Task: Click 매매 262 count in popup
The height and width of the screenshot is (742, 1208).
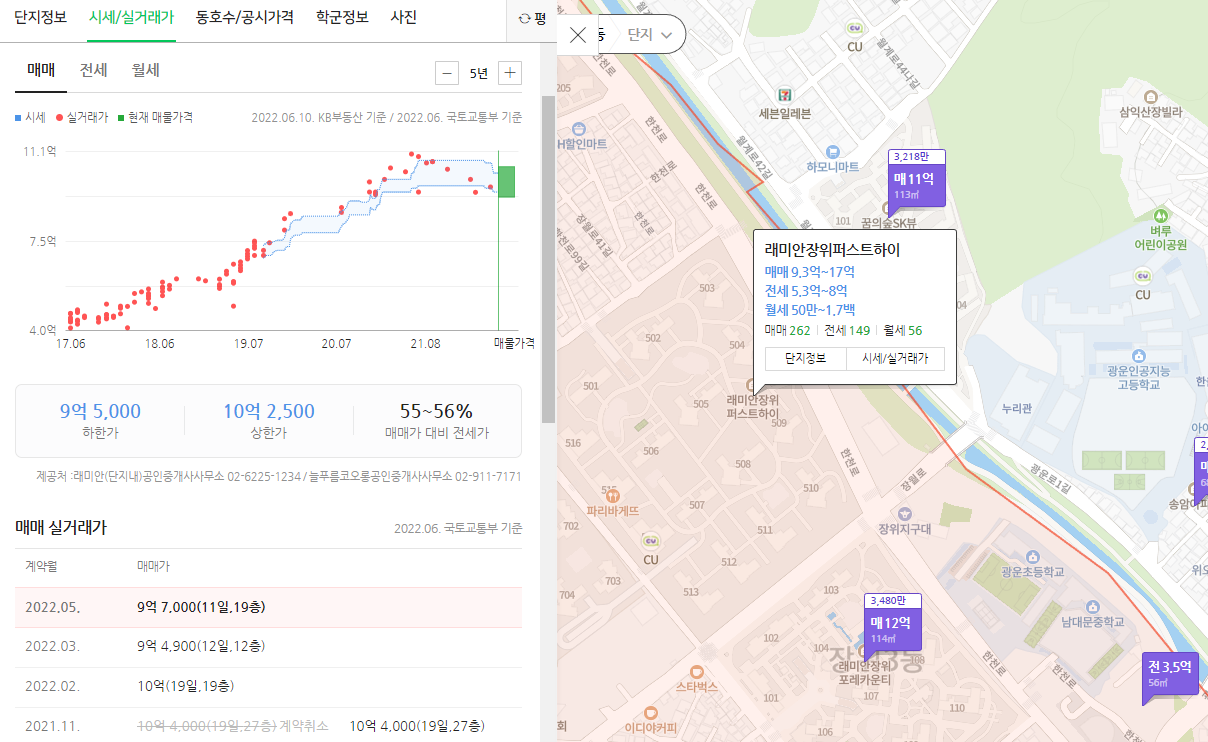Action: [788, 331]
